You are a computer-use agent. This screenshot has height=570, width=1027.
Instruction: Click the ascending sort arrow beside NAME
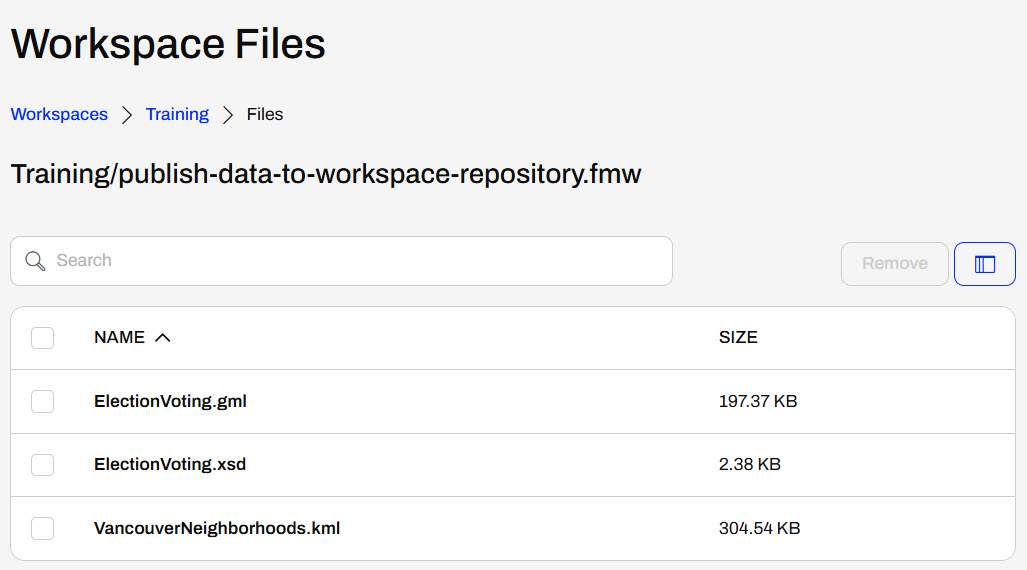pos(163,338)
